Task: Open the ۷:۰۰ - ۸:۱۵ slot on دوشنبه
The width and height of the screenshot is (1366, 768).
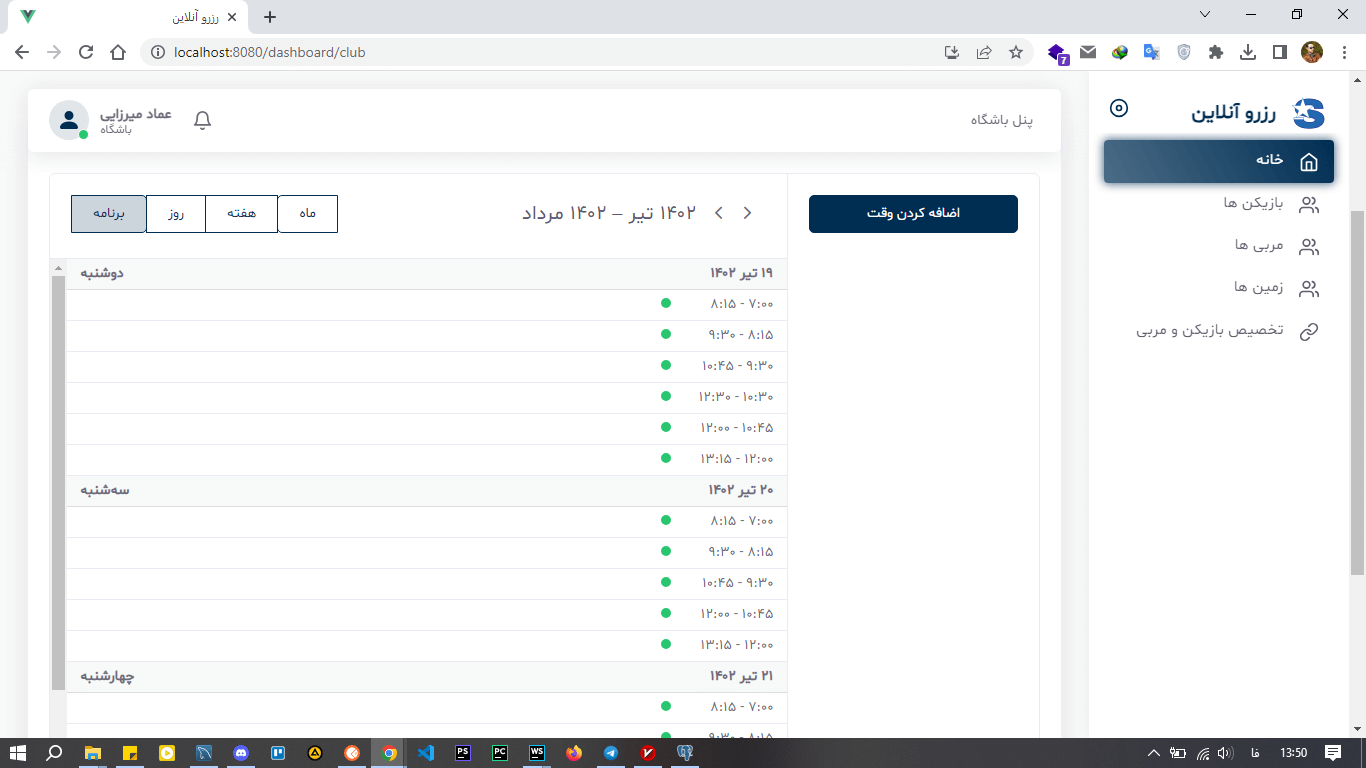Action: coord(427,304)
